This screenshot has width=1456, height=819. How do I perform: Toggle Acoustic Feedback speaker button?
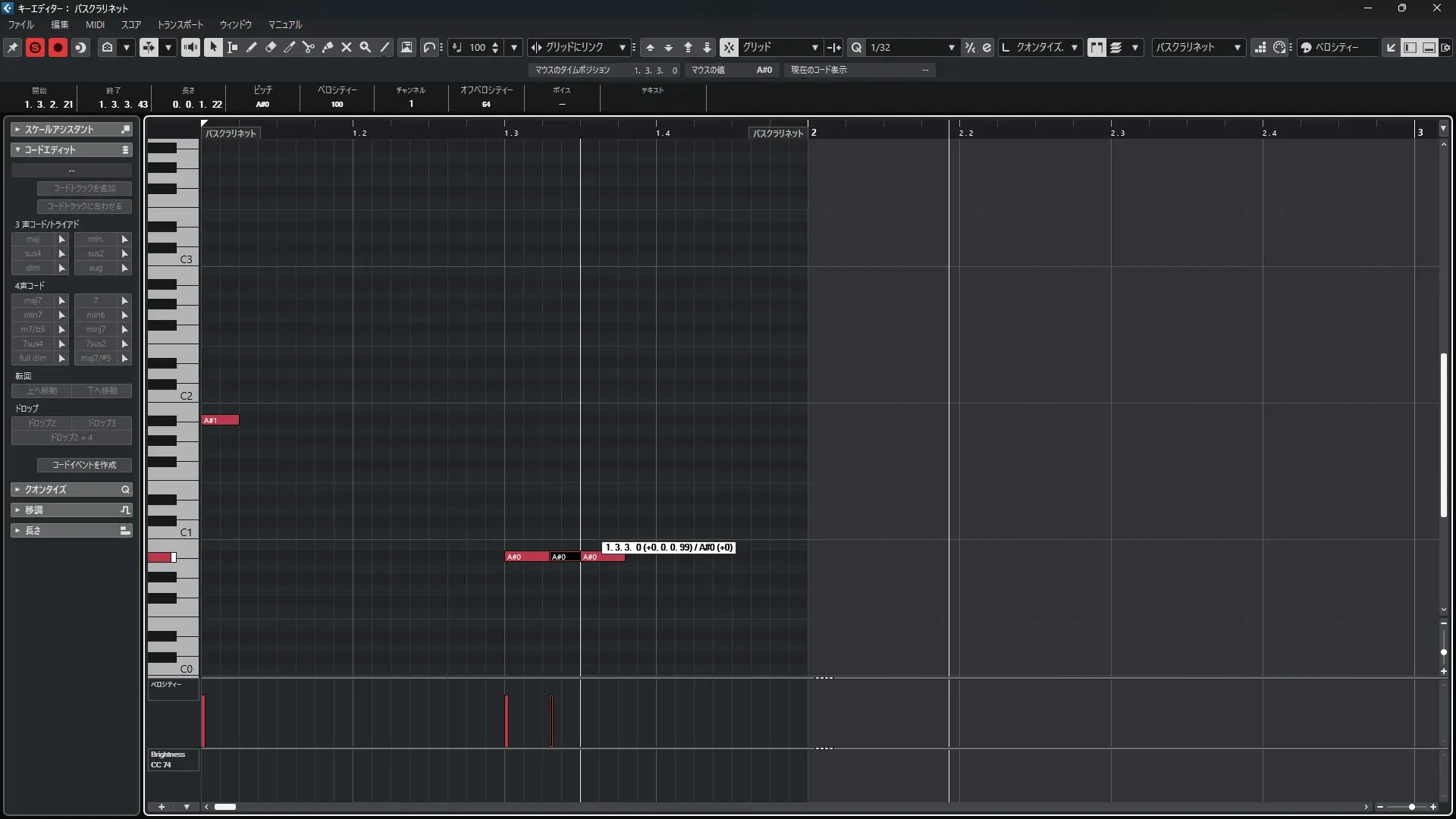[x=190, y=47]
